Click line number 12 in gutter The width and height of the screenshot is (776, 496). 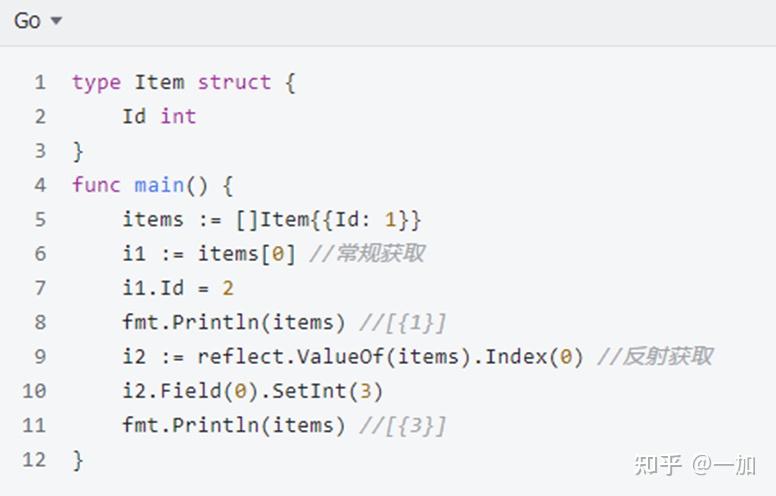34,460
